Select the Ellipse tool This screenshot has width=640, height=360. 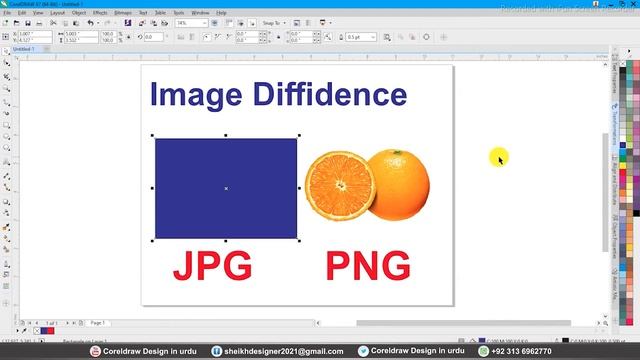click(6, 137)
